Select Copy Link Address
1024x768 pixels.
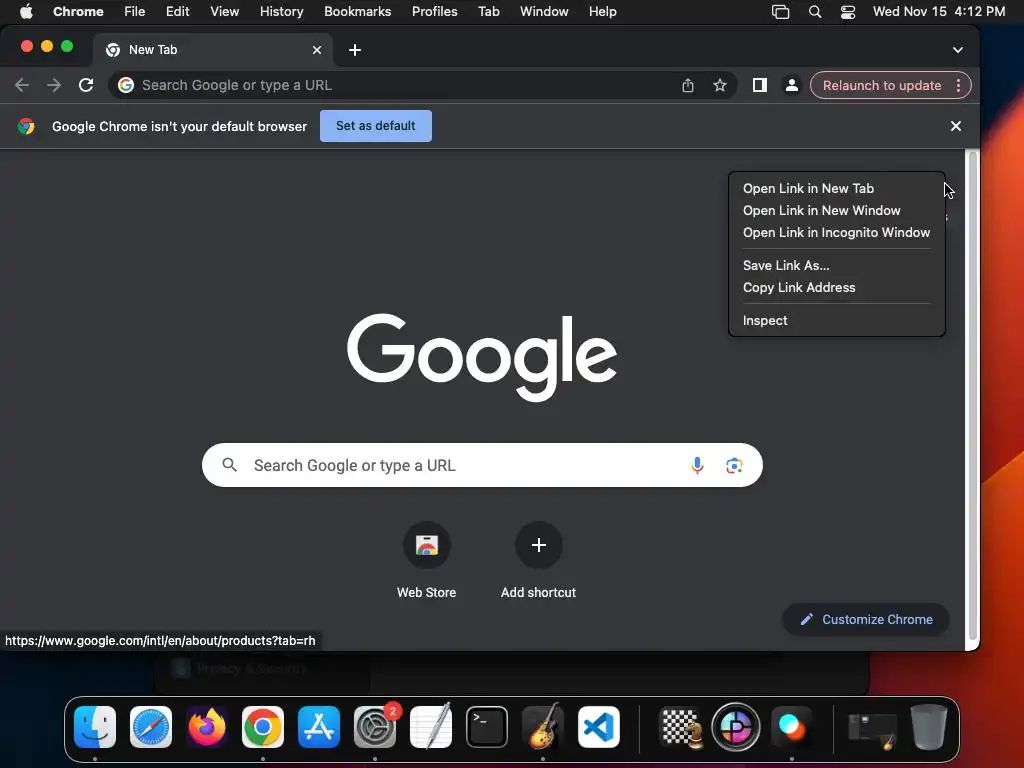(837, 287)
